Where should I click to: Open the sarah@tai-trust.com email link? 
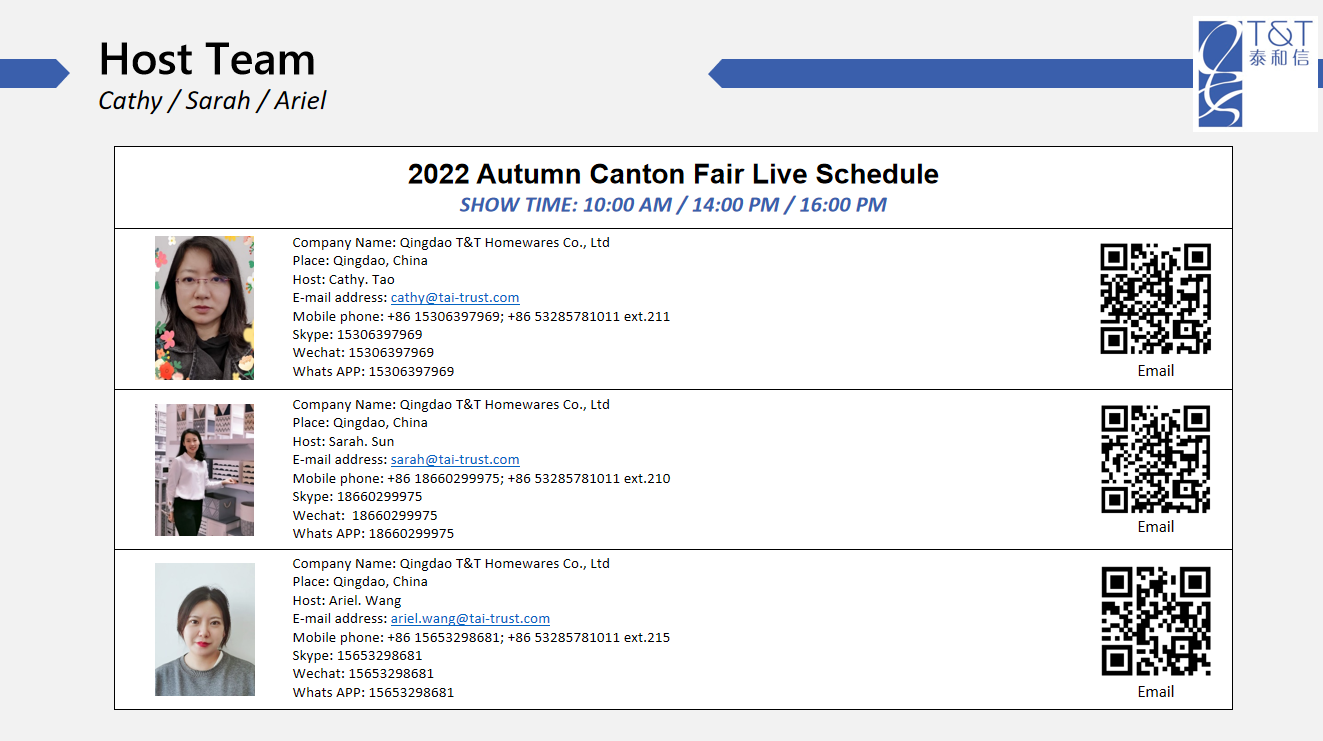coord(455,460)
